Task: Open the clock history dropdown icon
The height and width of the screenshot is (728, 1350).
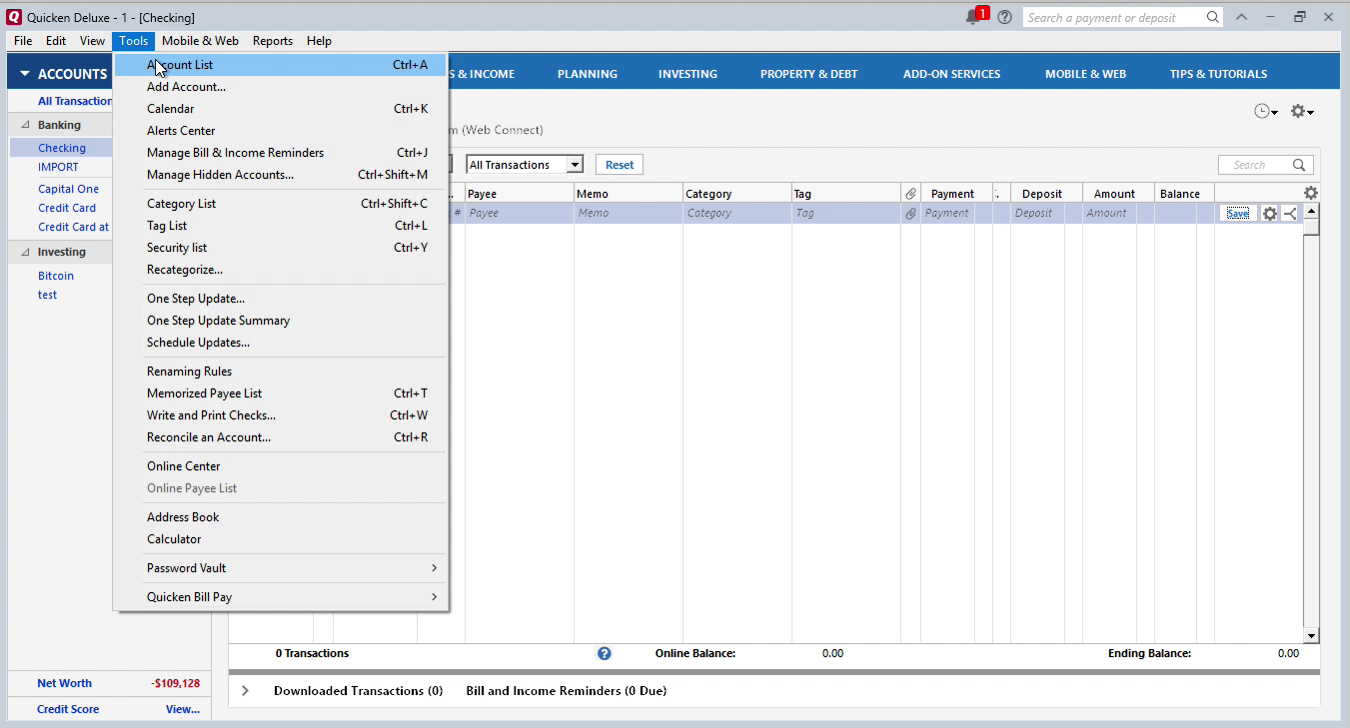Action: (x=1266, y=111)
